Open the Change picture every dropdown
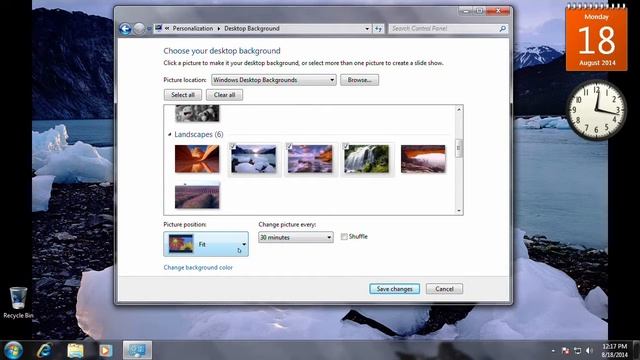Viewport: 640px width, 360px height. (x=296, y=237)
